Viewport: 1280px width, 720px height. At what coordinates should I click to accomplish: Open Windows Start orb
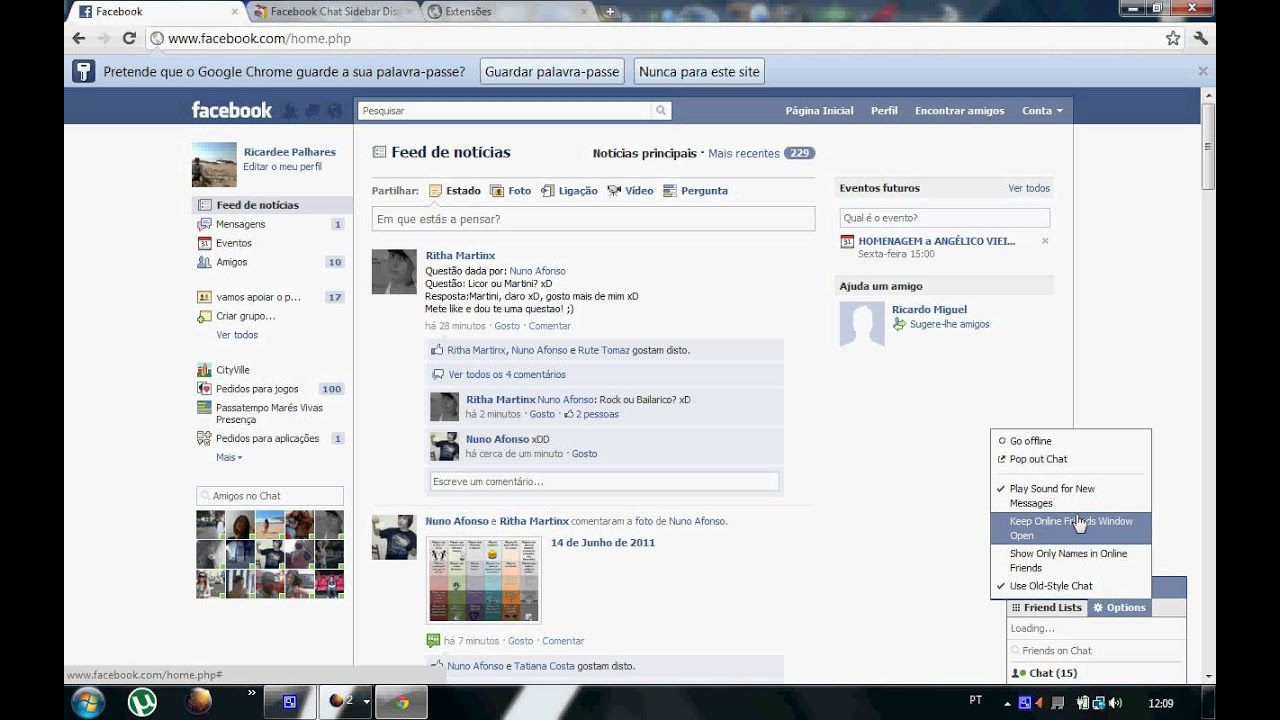[x=88, y=702]
